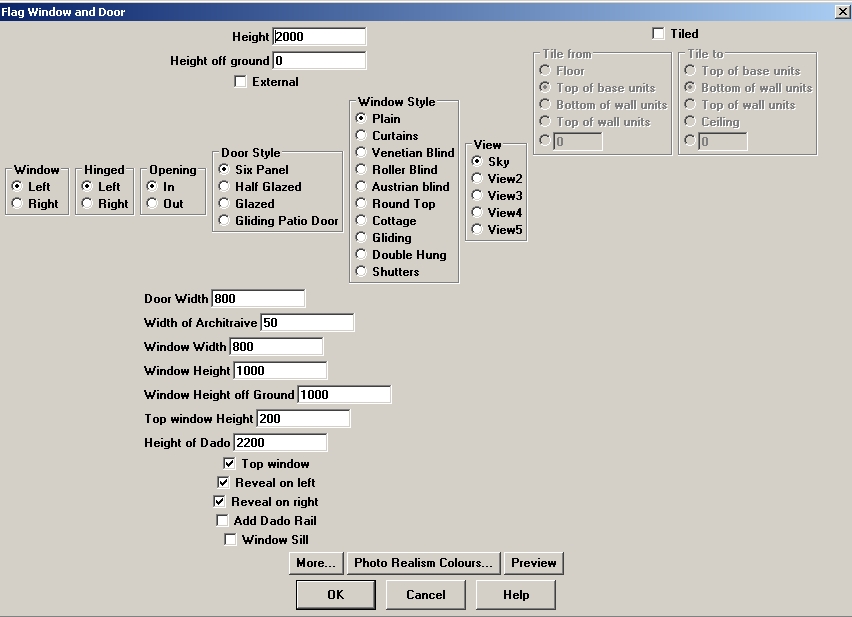Focus the Height of Dado field
852x617 pixels.
pyautogui.click(x=280, y=443)
